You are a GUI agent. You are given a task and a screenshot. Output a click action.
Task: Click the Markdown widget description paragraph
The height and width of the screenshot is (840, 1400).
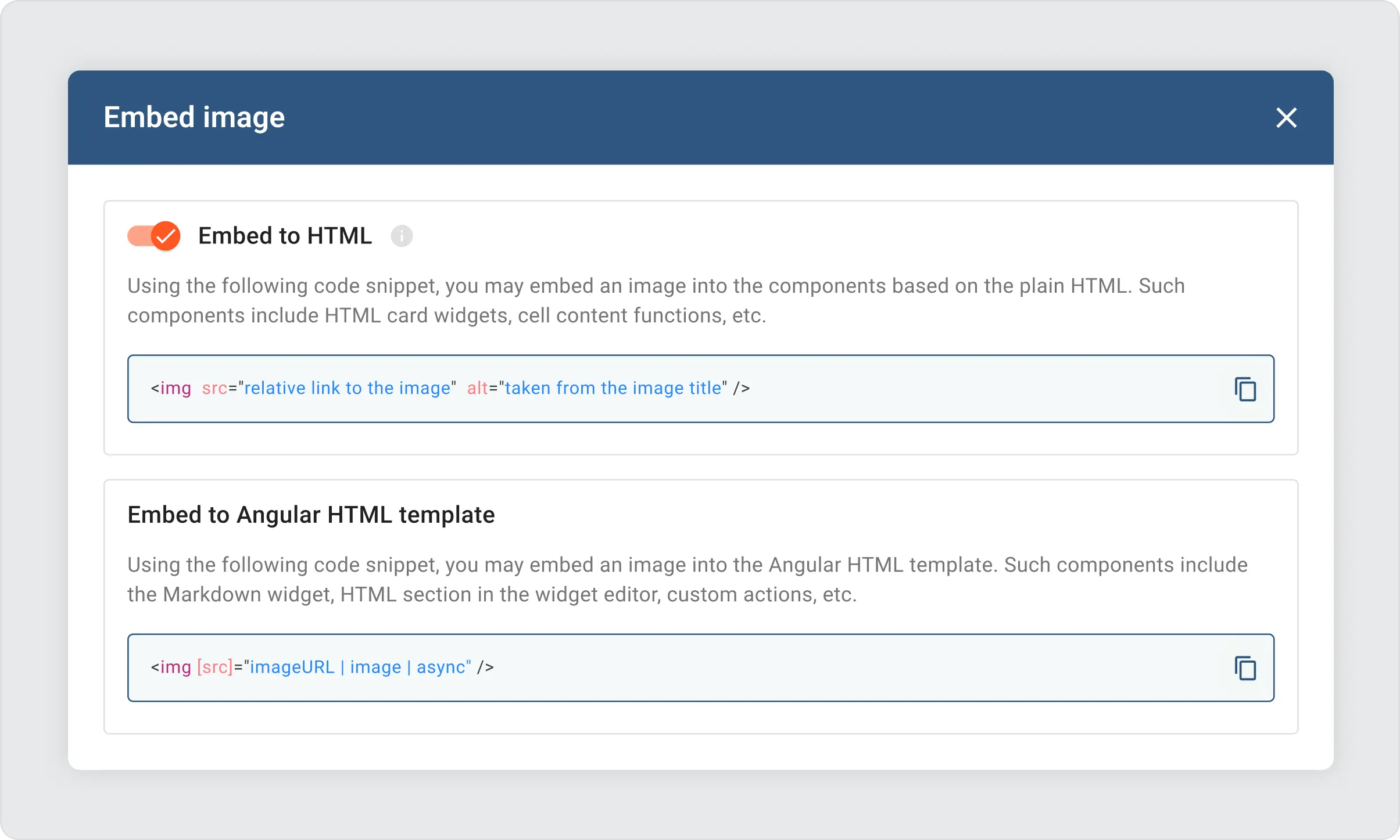point(687,579)
